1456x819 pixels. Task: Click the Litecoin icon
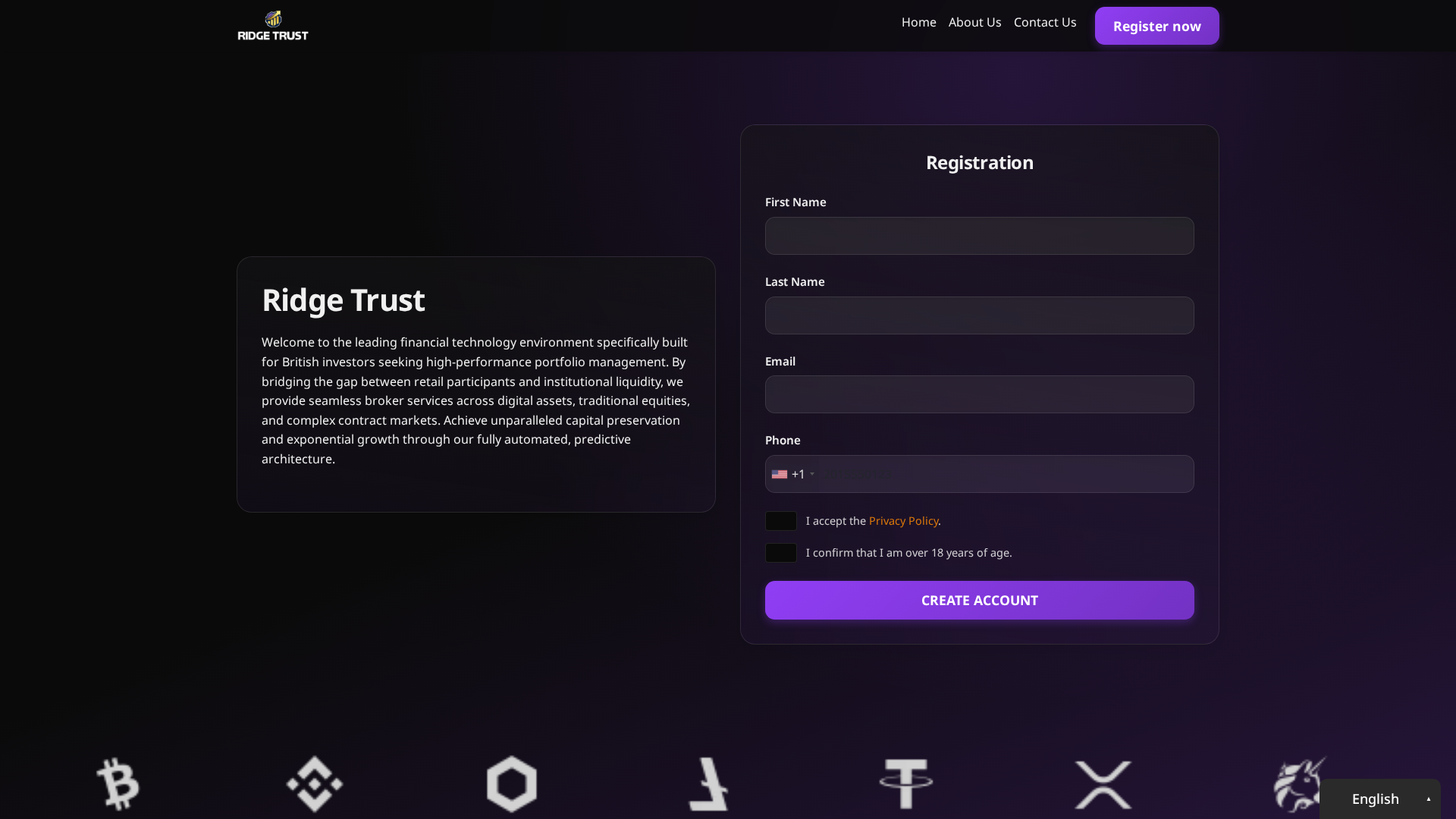pos(709,784)
